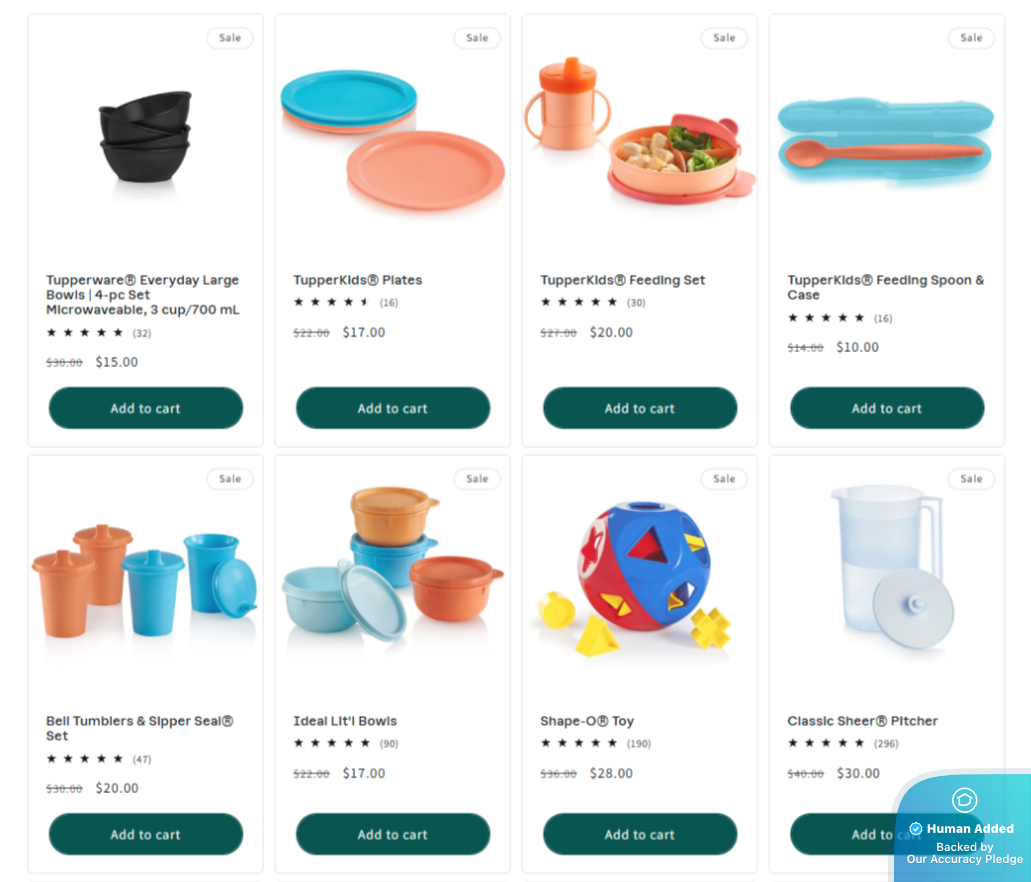Open the Classic Sheer Pitcher product title

[863, 721]
